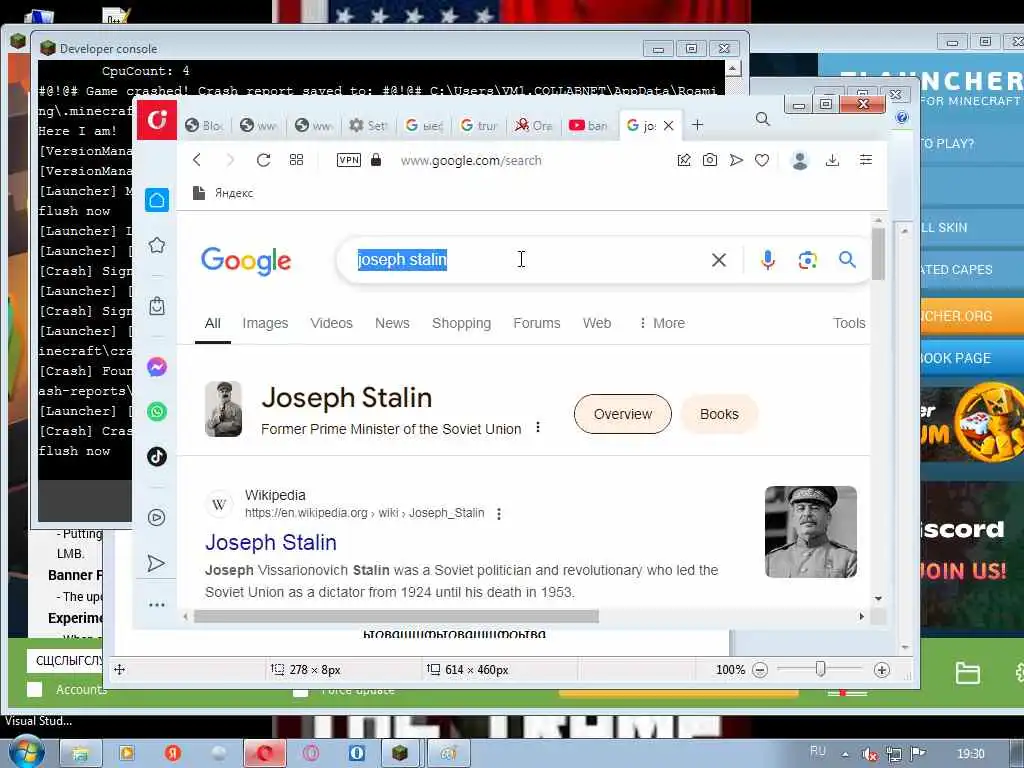Image resolution: width=1024 pixels, height=768 pixels.
Task: Select the Videos search tab
Action: 331,323
